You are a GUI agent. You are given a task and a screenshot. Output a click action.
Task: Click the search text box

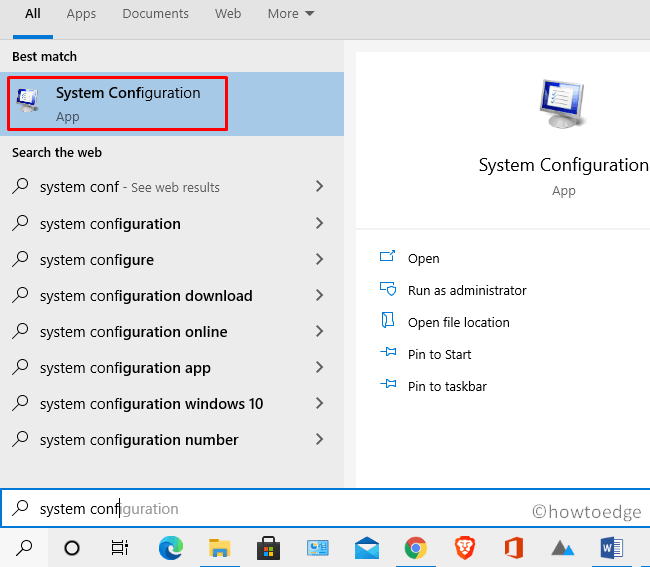(270, 509)
